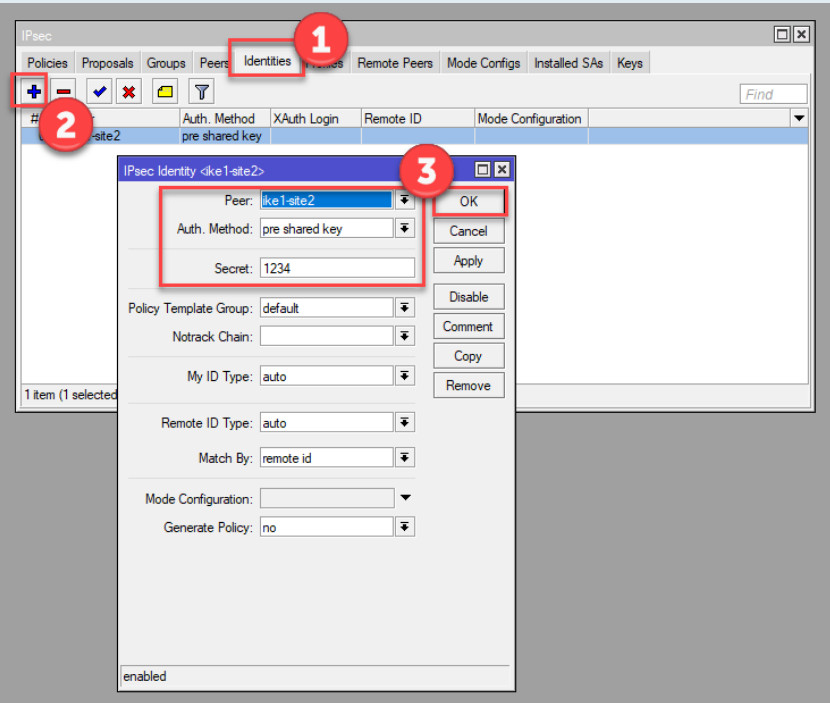Screen dimensions: 830x703
Task: Sort by the Auth. Method column header
Action: pyautogui.click(x=225, y=119)
